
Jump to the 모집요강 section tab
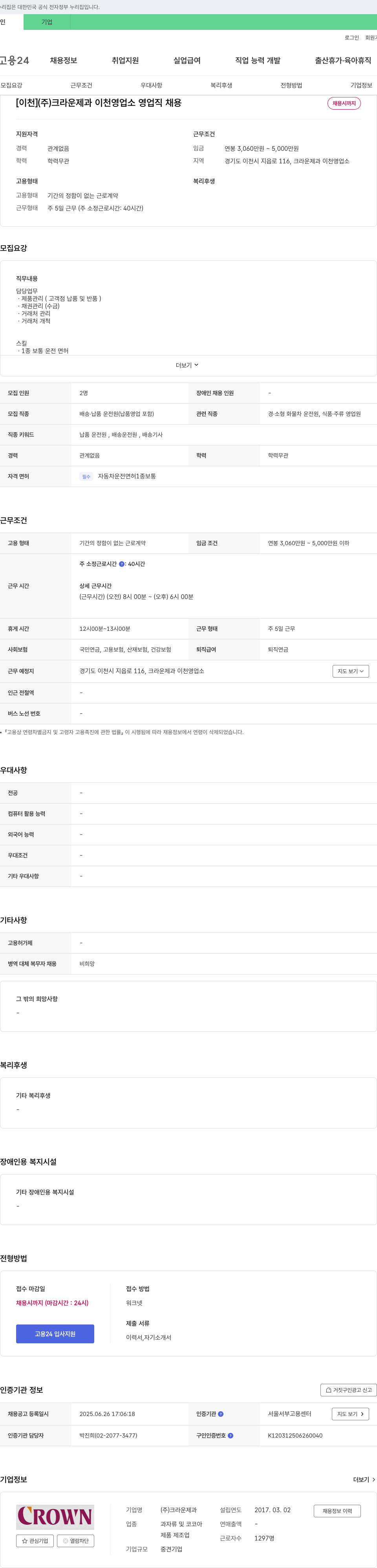11,85
